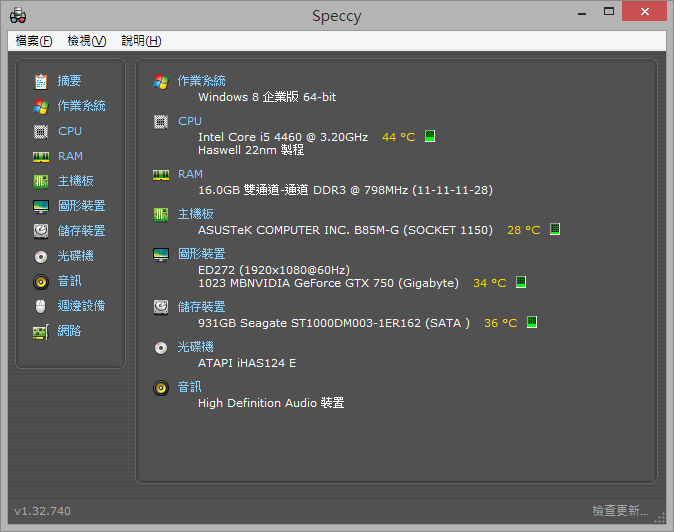The width and height of the screenshot is (674, 532).
Task: Open 音訊 heading link in summary
Action: pos(189,387)
